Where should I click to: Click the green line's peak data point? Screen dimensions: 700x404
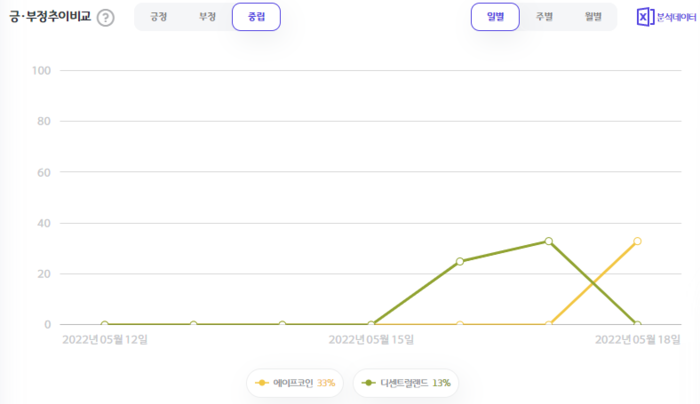(548, 241)
